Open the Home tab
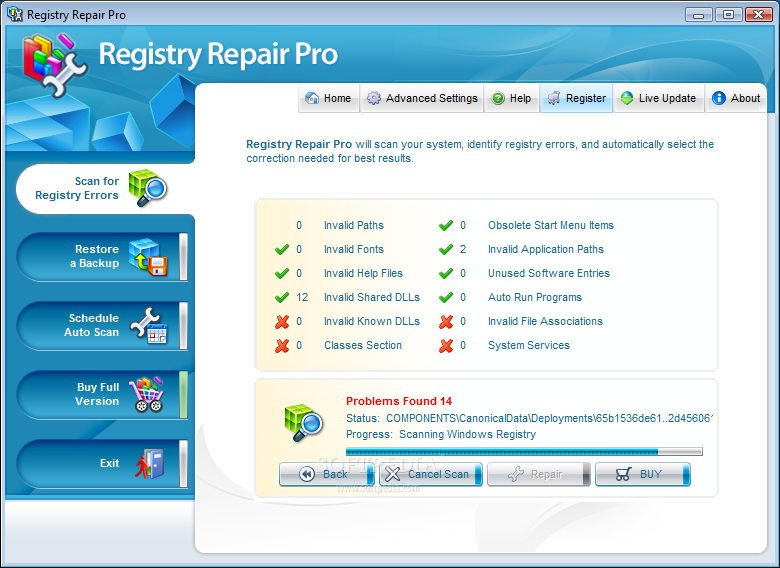This screenshot has height=568, width=780. [x=329, y=98]
